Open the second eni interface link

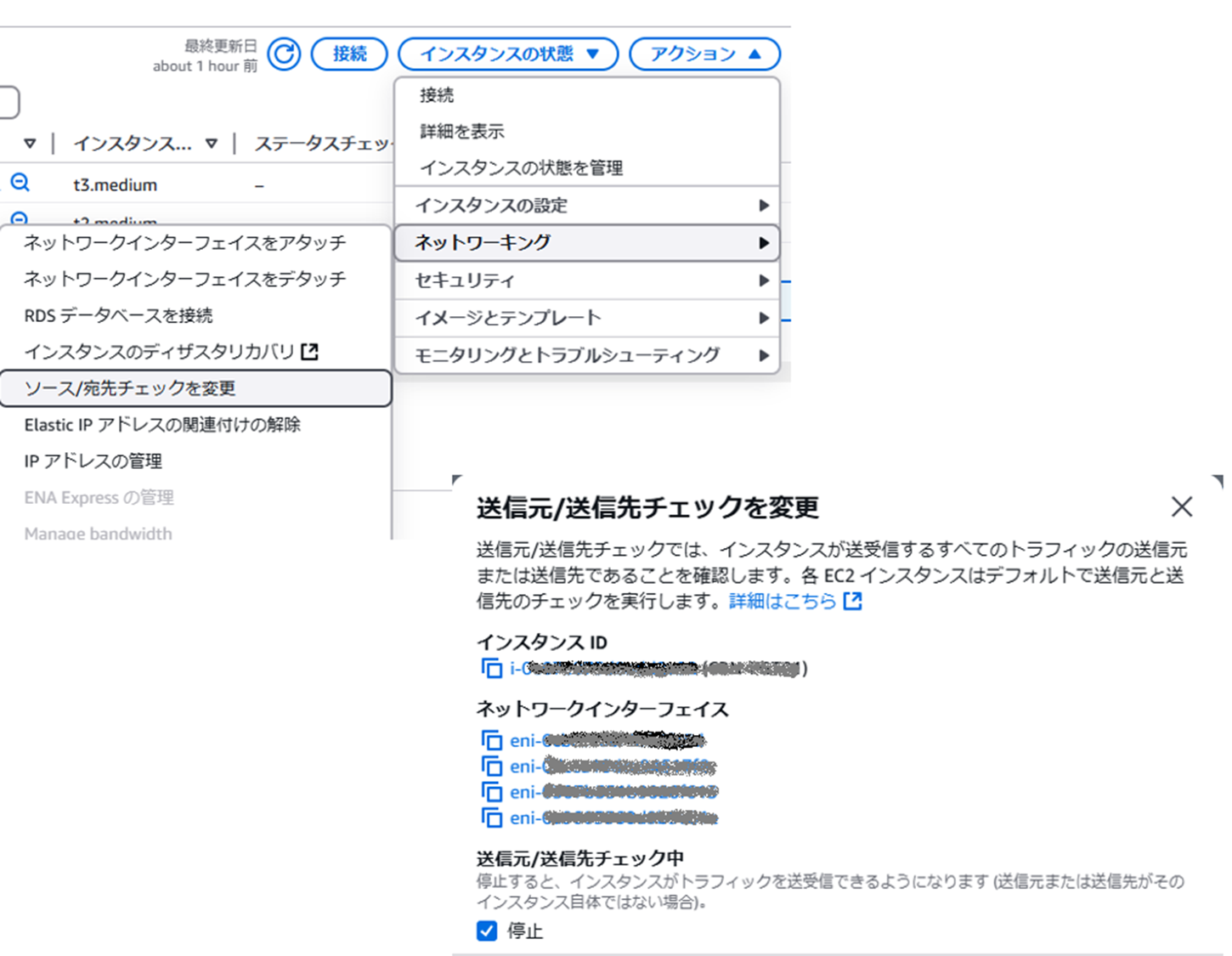click(613, 766)
